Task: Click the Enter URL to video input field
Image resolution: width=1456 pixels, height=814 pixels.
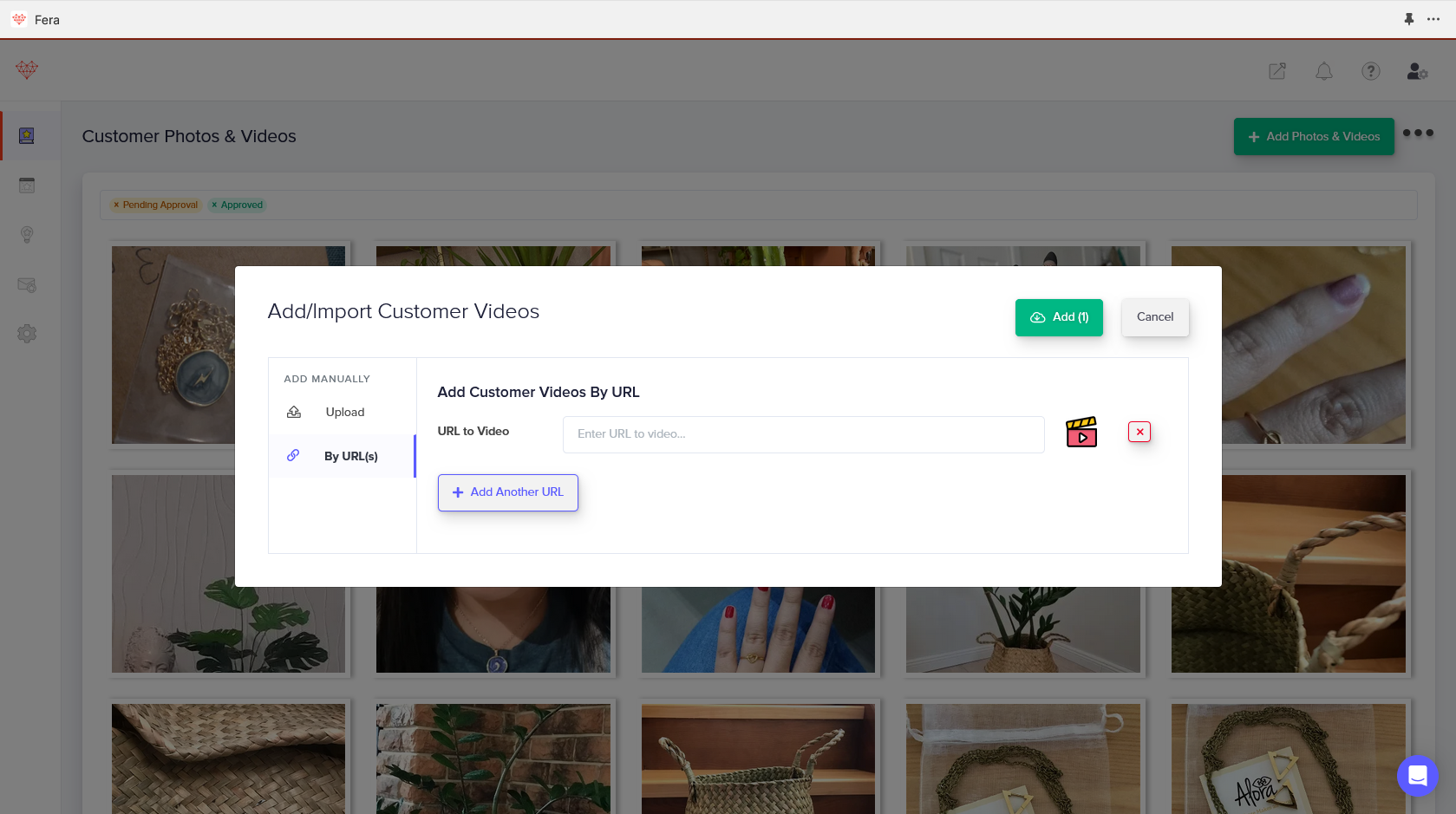Action: coord(802,434)
